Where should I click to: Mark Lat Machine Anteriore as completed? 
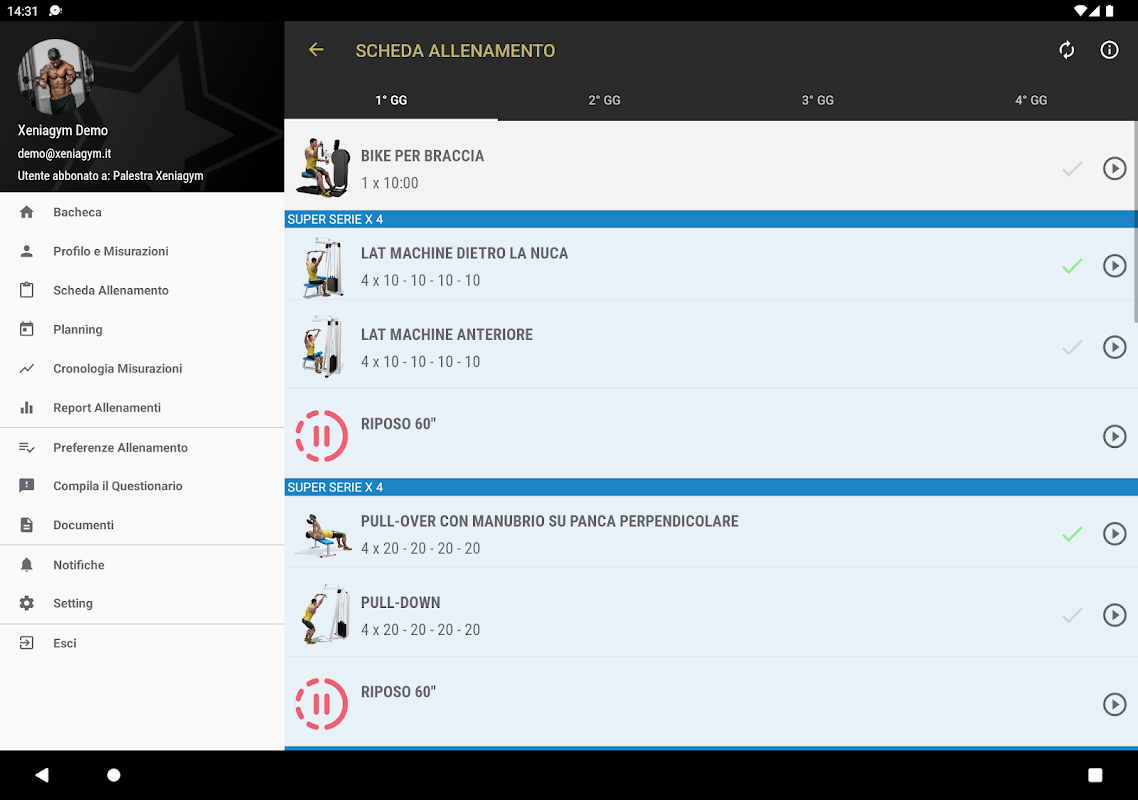pos(1072,347)
